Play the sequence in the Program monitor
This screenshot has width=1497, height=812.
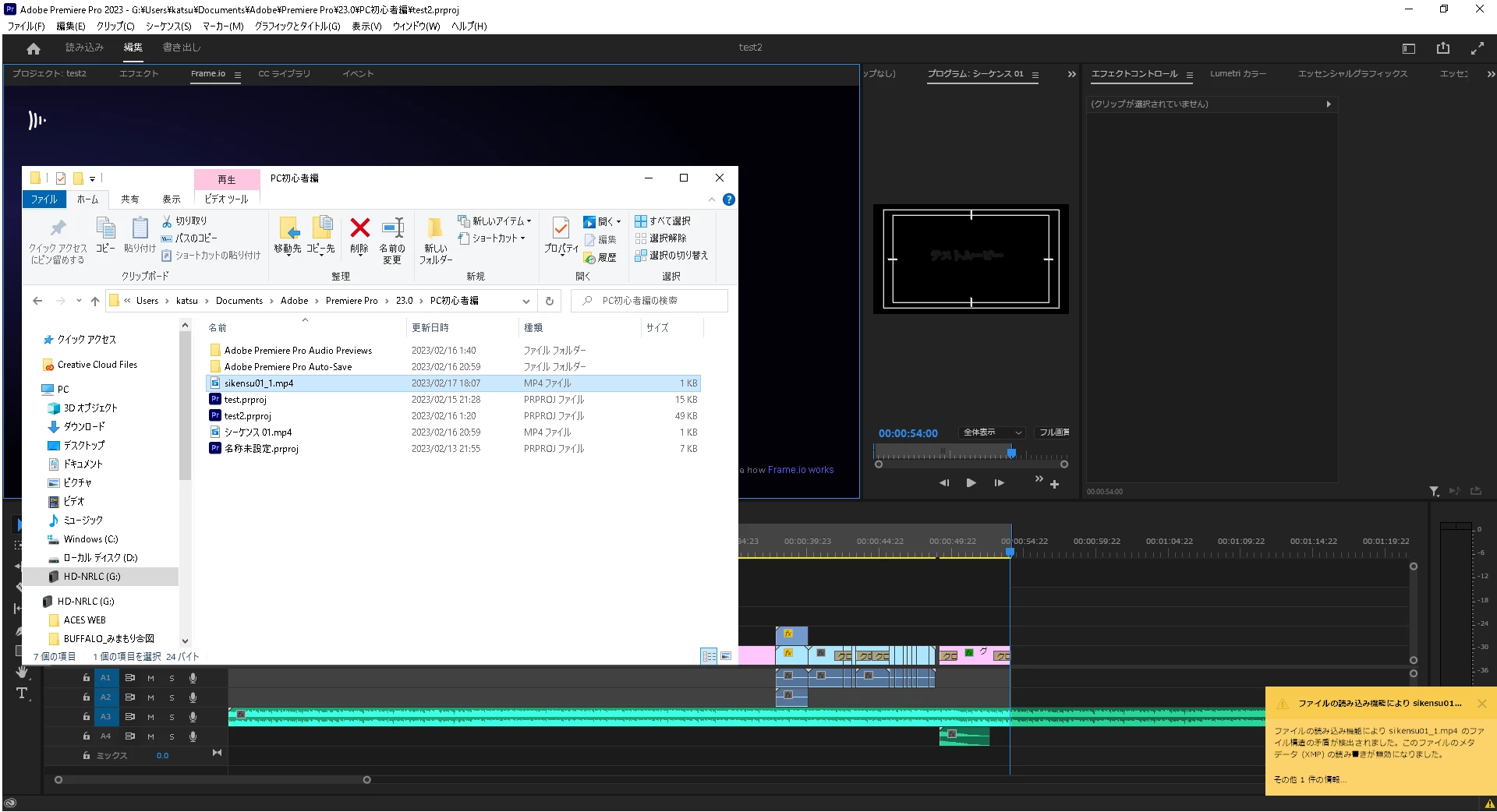pyautogui.click(x=971, y=483)
